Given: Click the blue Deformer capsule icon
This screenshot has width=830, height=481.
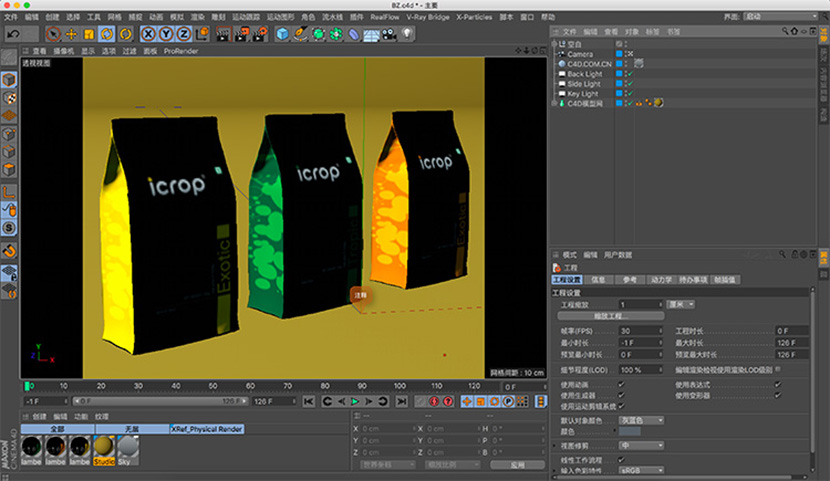Looking at the screenshot, I should point(354,34).
